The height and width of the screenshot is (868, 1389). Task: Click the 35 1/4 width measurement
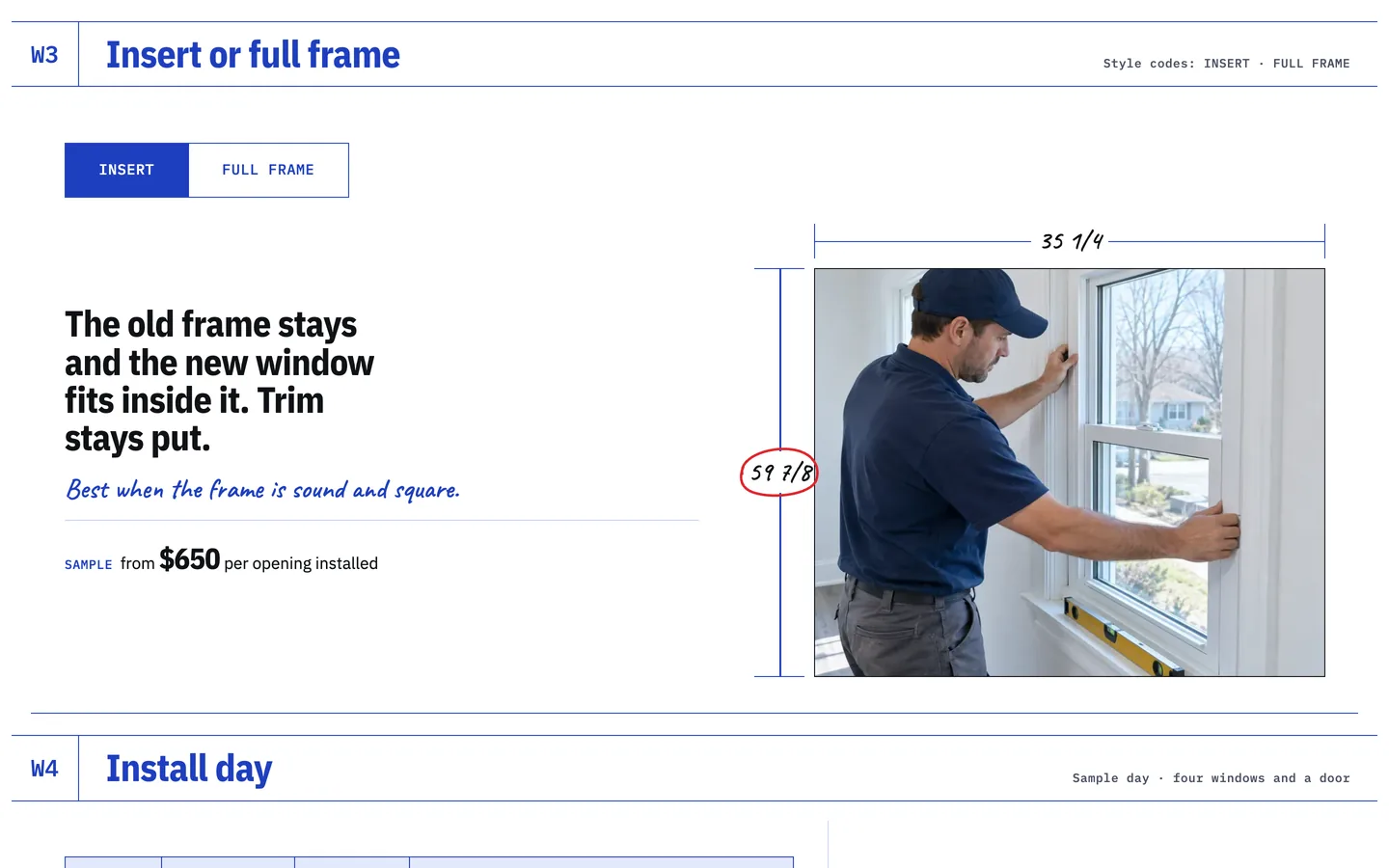coord(1072,241)
